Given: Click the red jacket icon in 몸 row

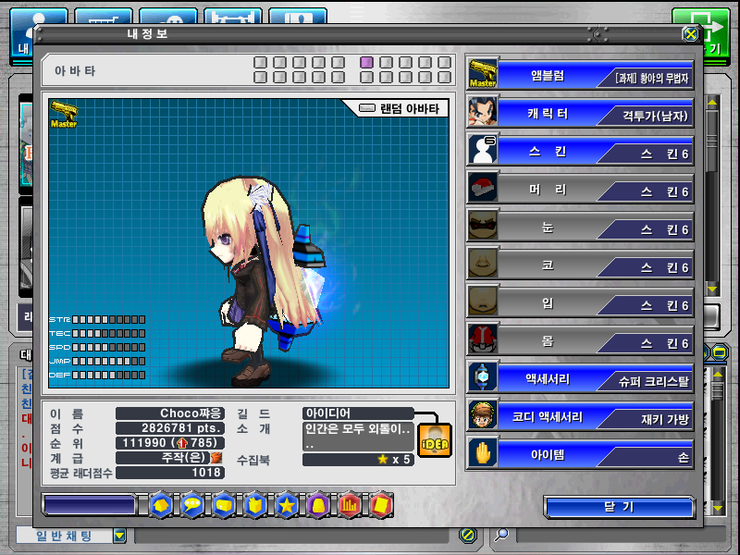Looking at the screenshot, I should pos(483,339).
